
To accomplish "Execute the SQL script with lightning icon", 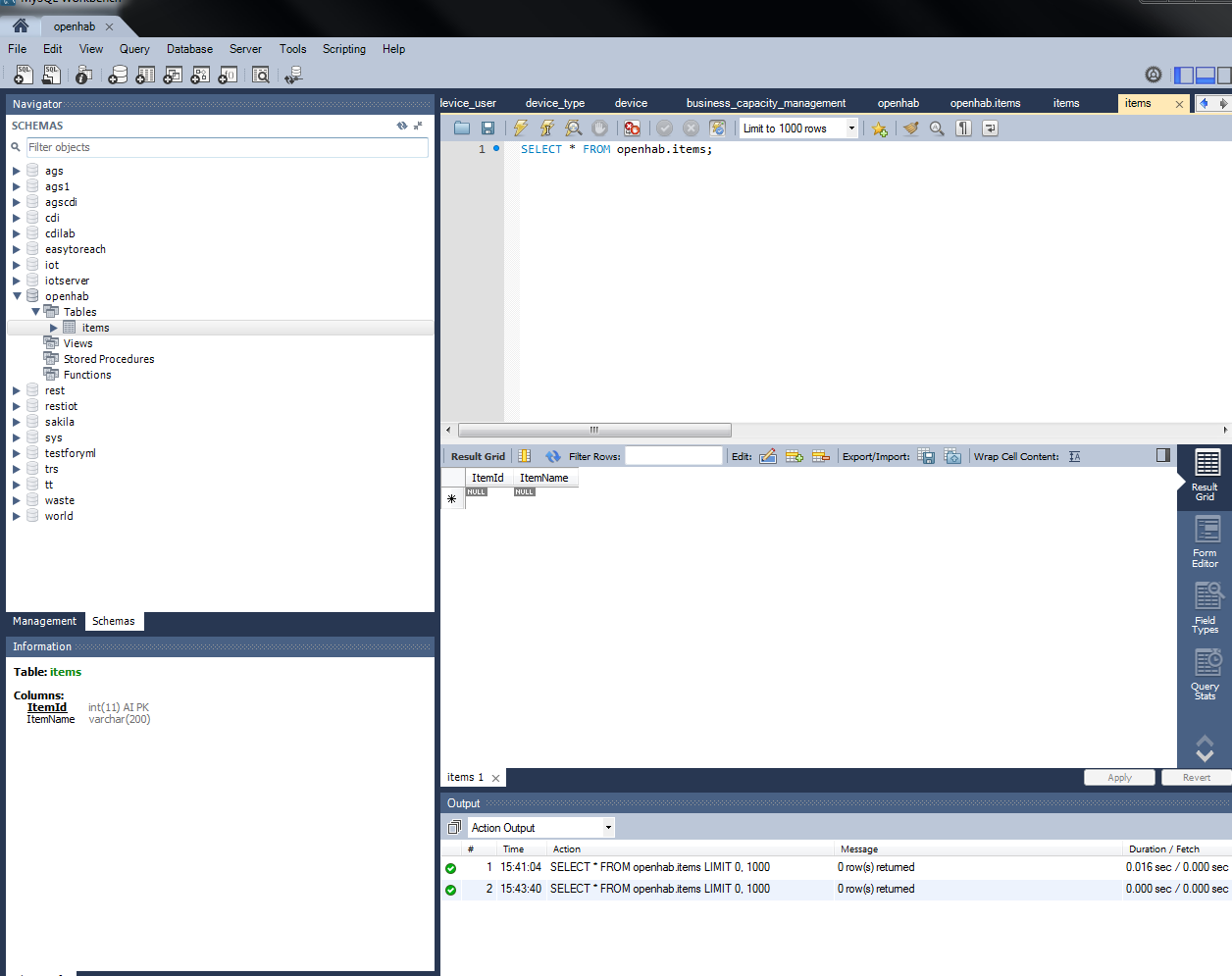I will tap(521, 128).
